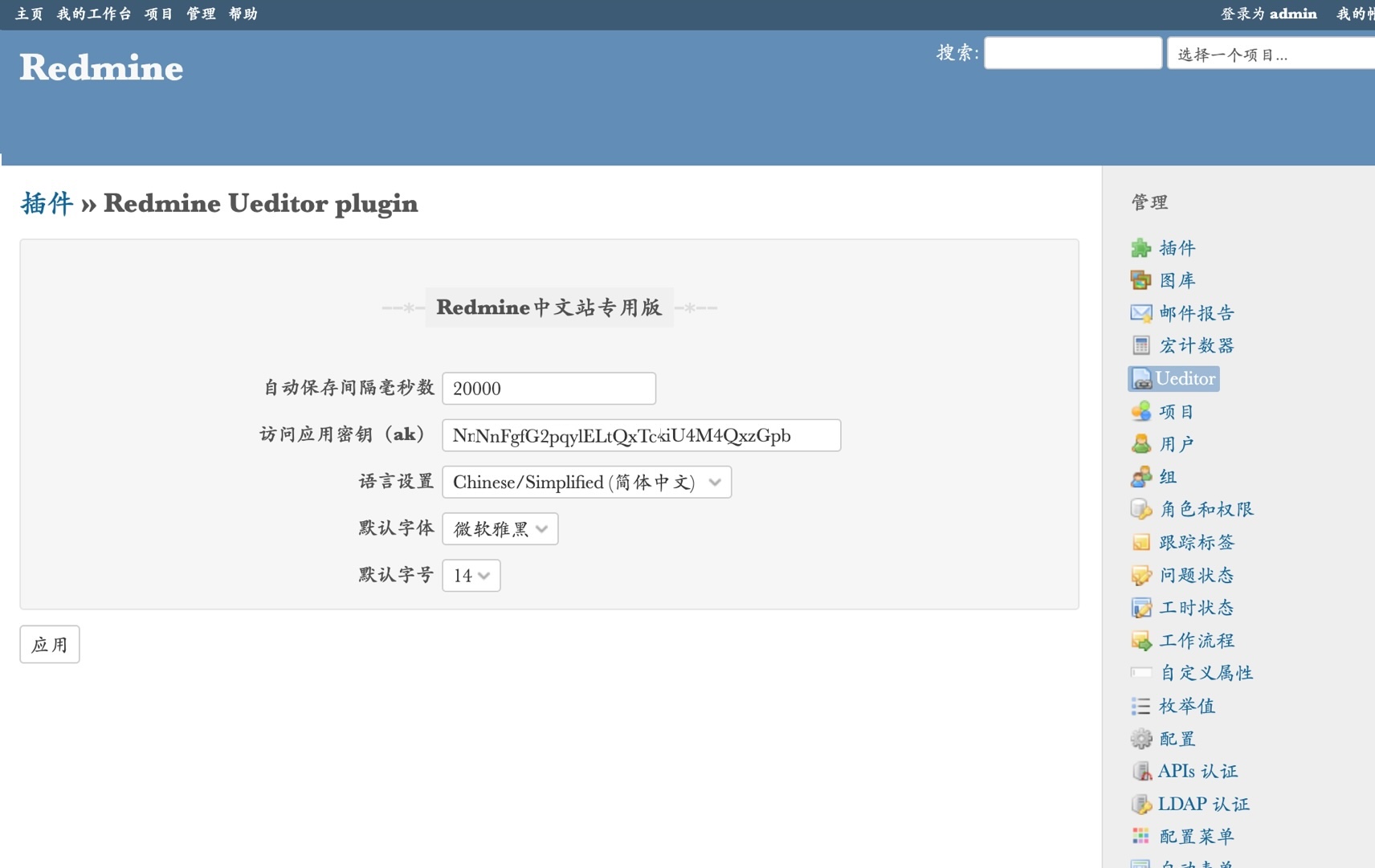Viewport: 1375px width, 868px height.
Task: Click the 插件 plugin puzzle icon
Action: pos(1140,248)
